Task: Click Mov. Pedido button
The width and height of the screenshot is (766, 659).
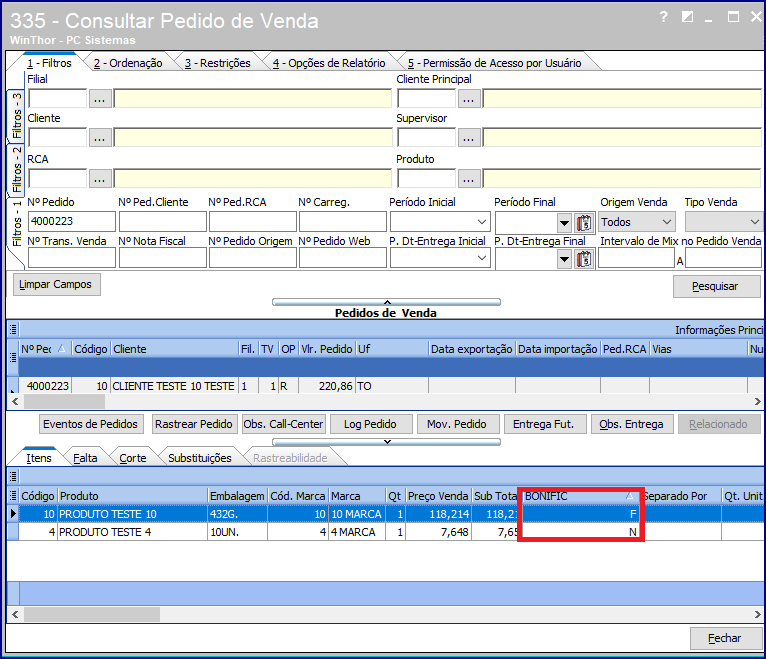Action: [458, 424]
